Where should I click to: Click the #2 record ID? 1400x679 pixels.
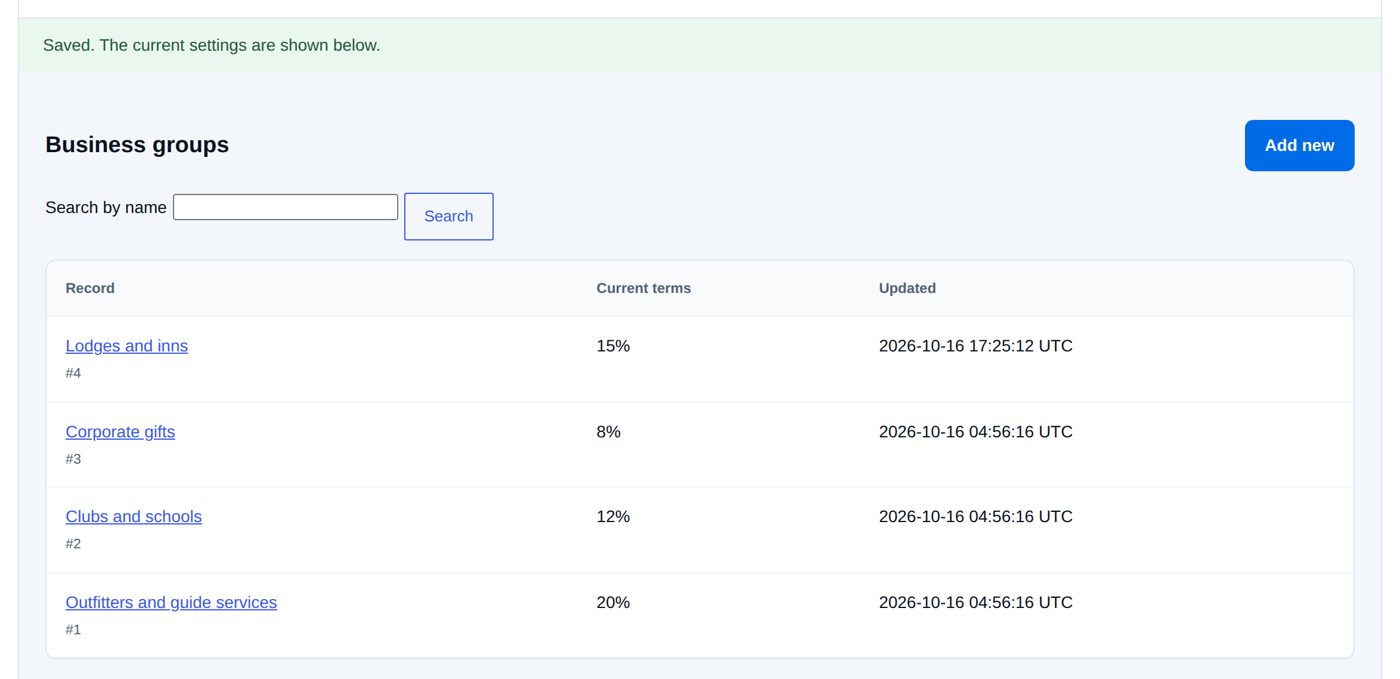pyautogui.click(x=73, y=544)
